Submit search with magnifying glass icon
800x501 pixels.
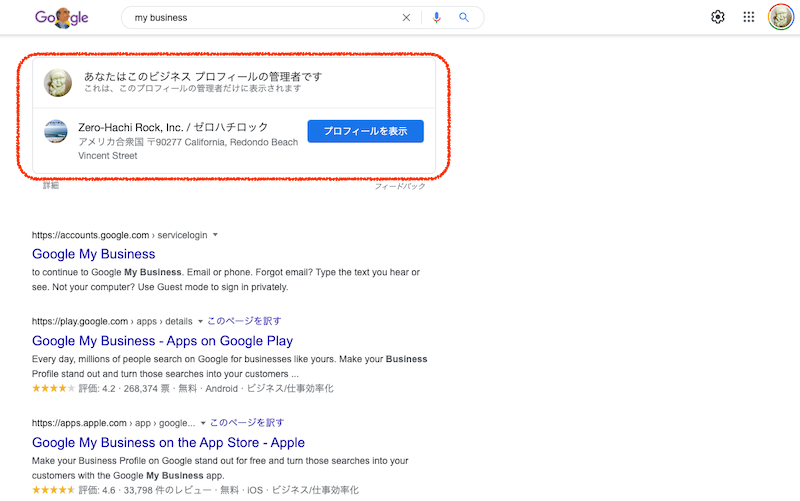coord(464,17)
